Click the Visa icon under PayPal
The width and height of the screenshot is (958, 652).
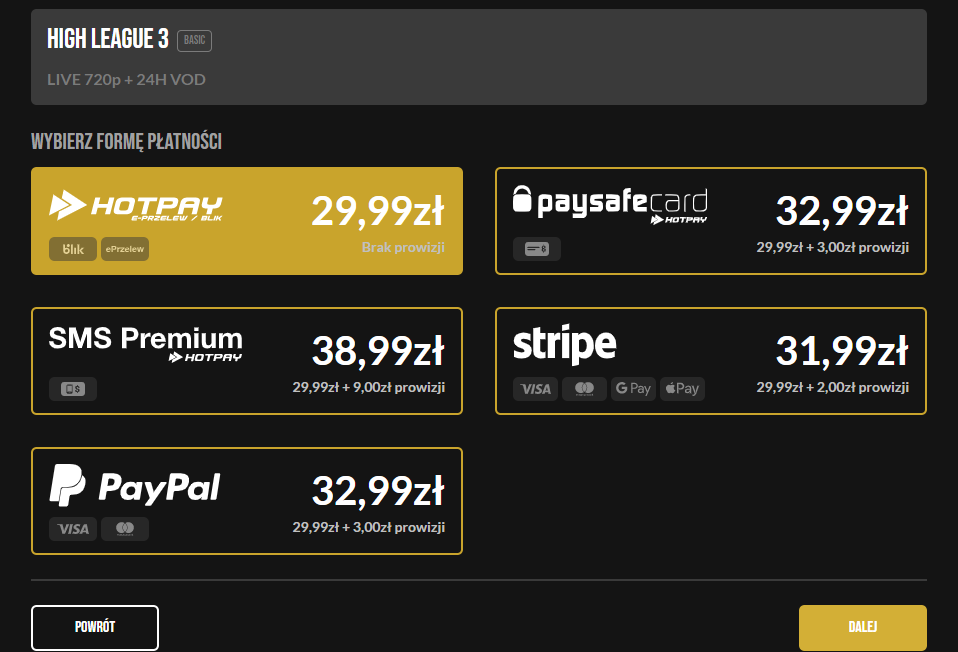coord(73,529)
